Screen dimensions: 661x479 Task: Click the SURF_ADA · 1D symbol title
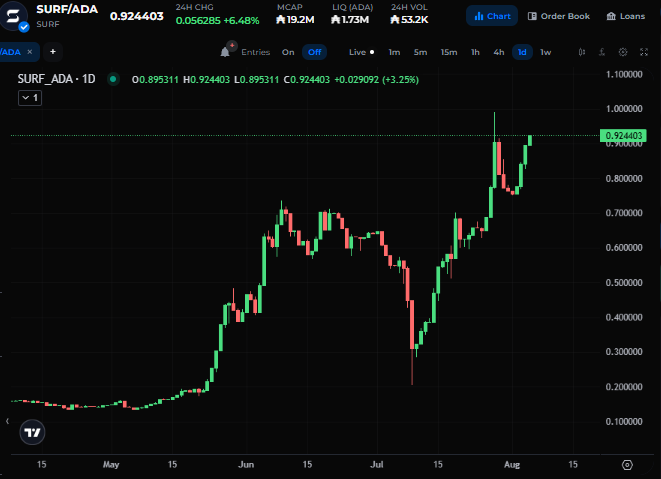pos(56,79)
